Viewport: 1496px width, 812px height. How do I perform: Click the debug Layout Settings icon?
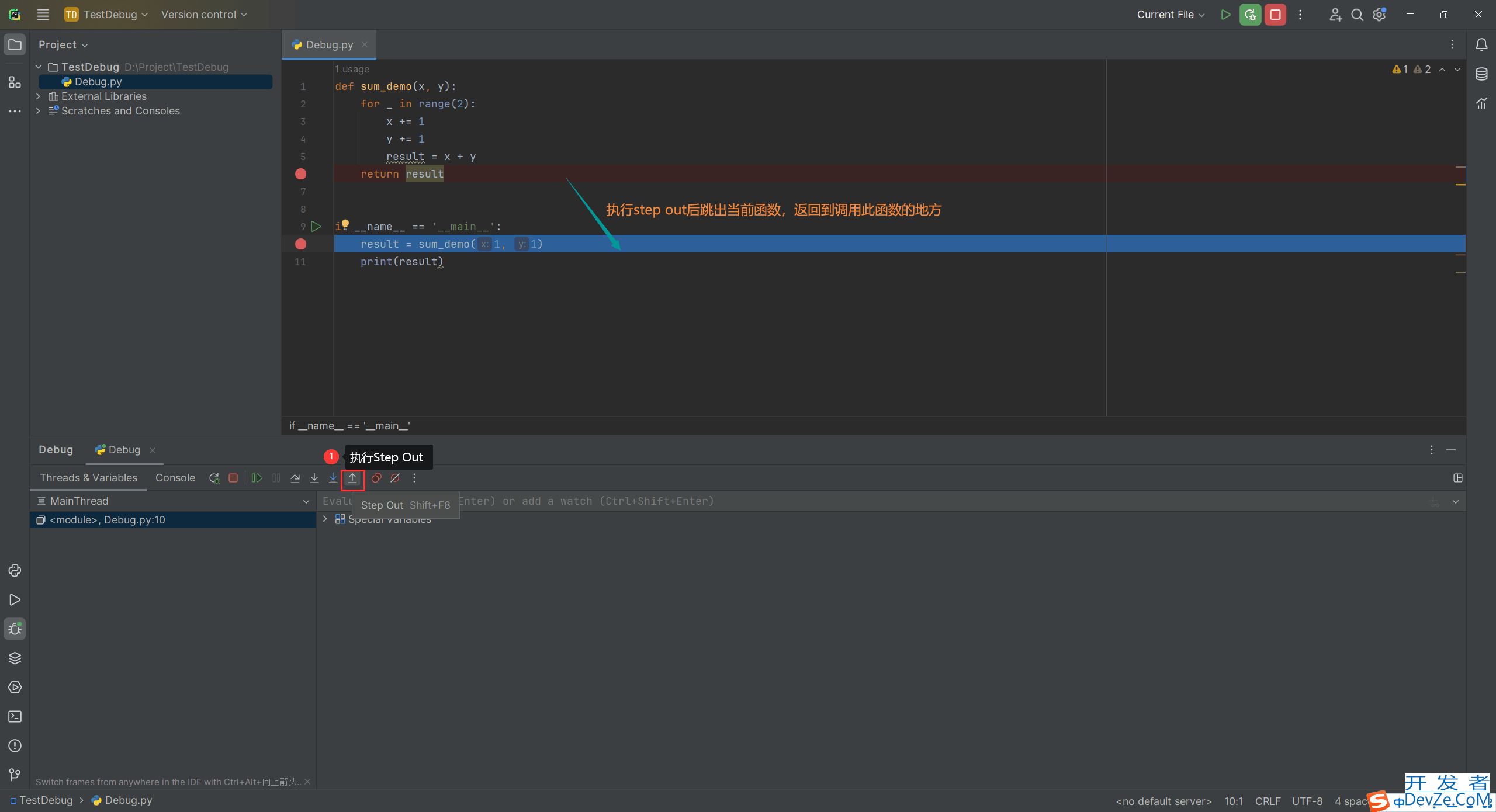pos(1458,478)
